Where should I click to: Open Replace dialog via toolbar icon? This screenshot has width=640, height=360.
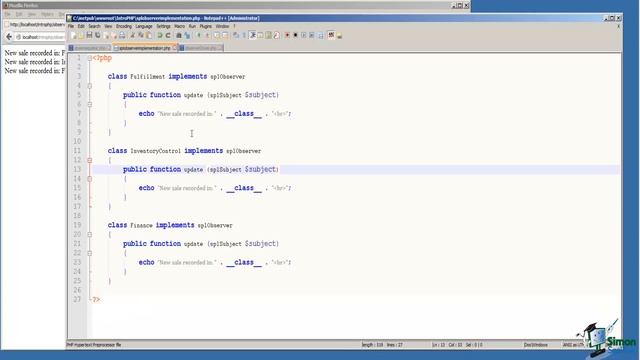pyautogui.click(x=187, y=36)
